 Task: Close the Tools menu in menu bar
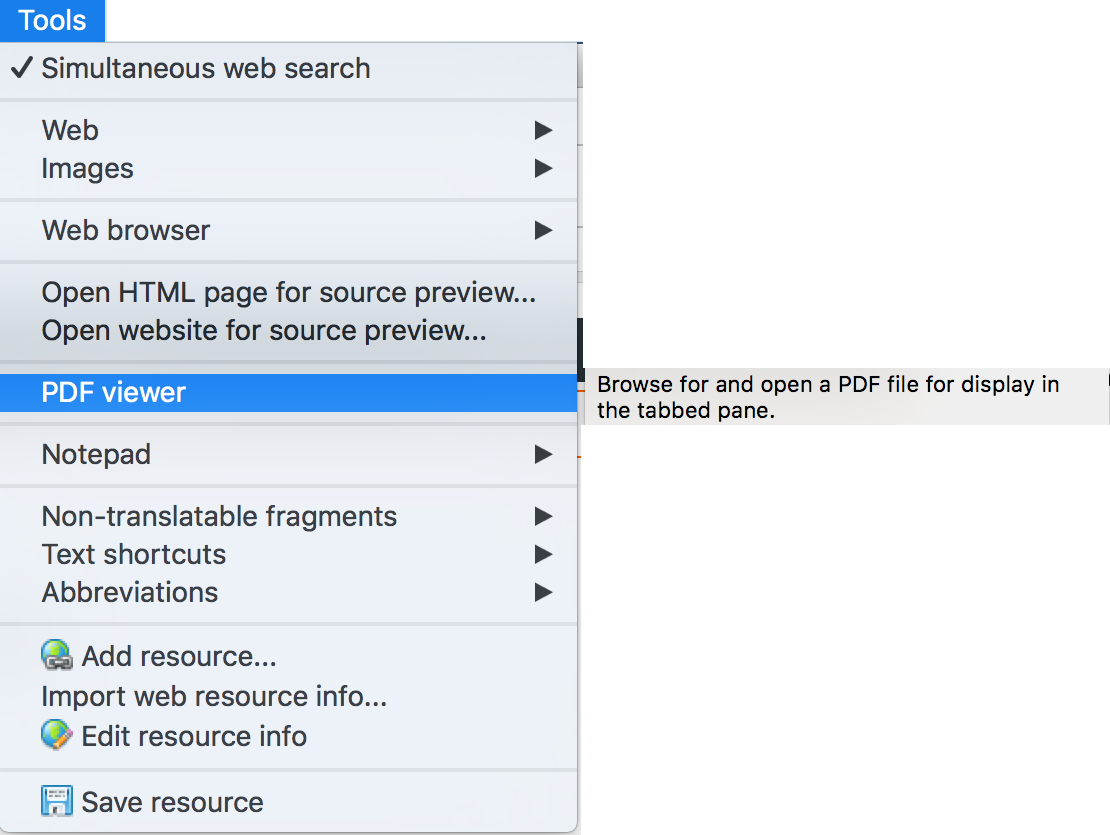tap(52, 20)
